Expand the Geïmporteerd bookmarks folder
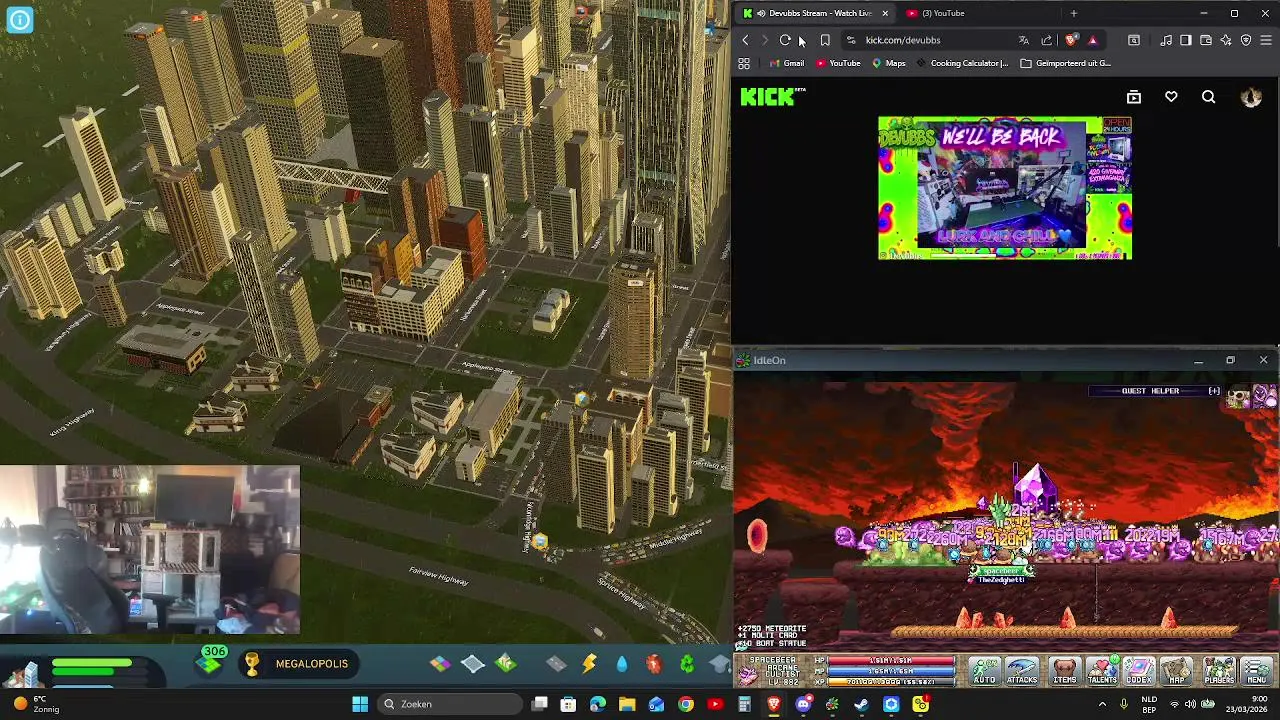The height and width of the screenshot is (720, 1280). coord(1065,63)
